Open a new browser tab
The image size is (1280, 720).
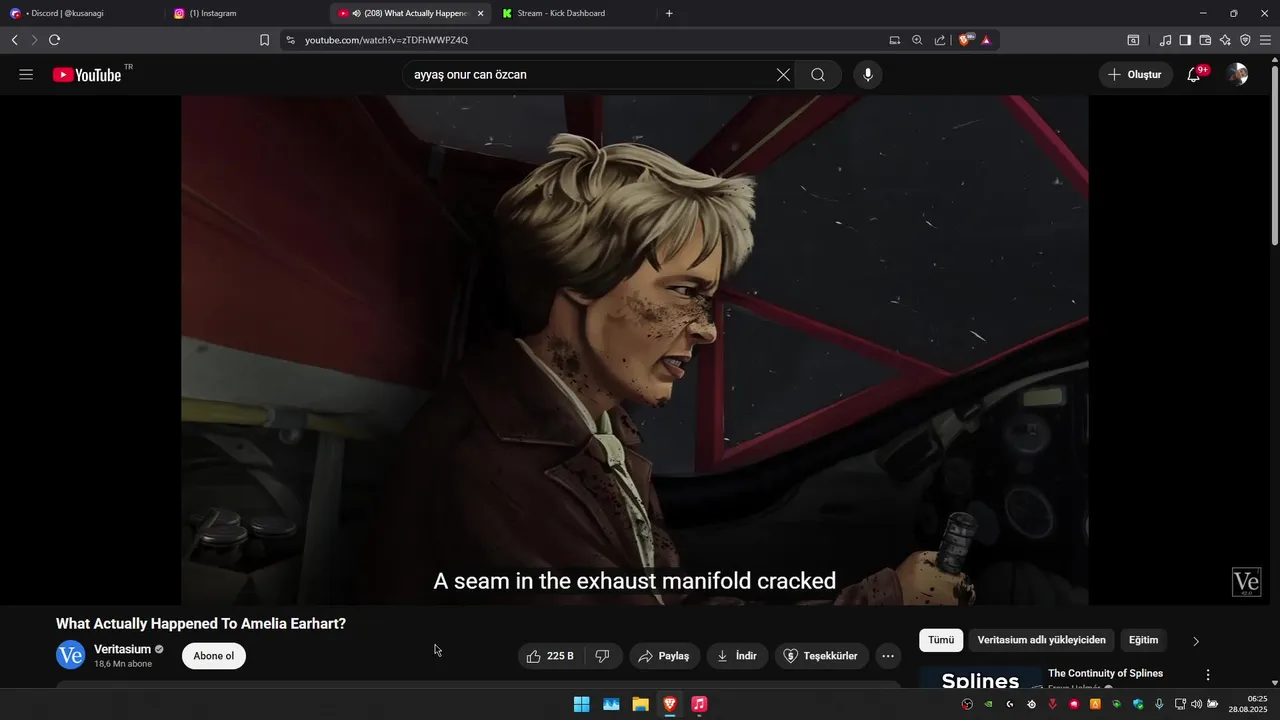pyautogui.click(x=669, y=13)
